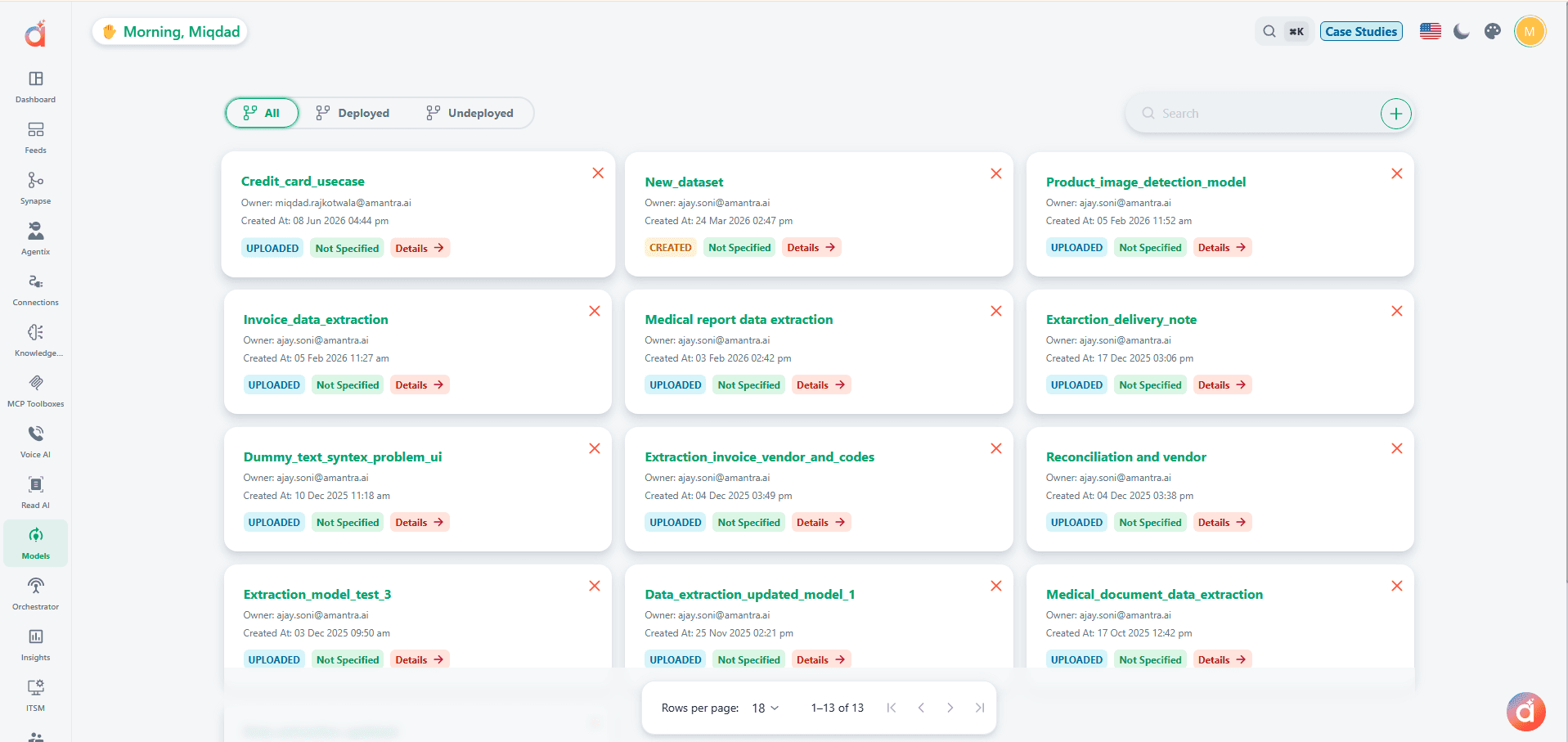Click the ⌘K shortcut badge

(1296, 32)
